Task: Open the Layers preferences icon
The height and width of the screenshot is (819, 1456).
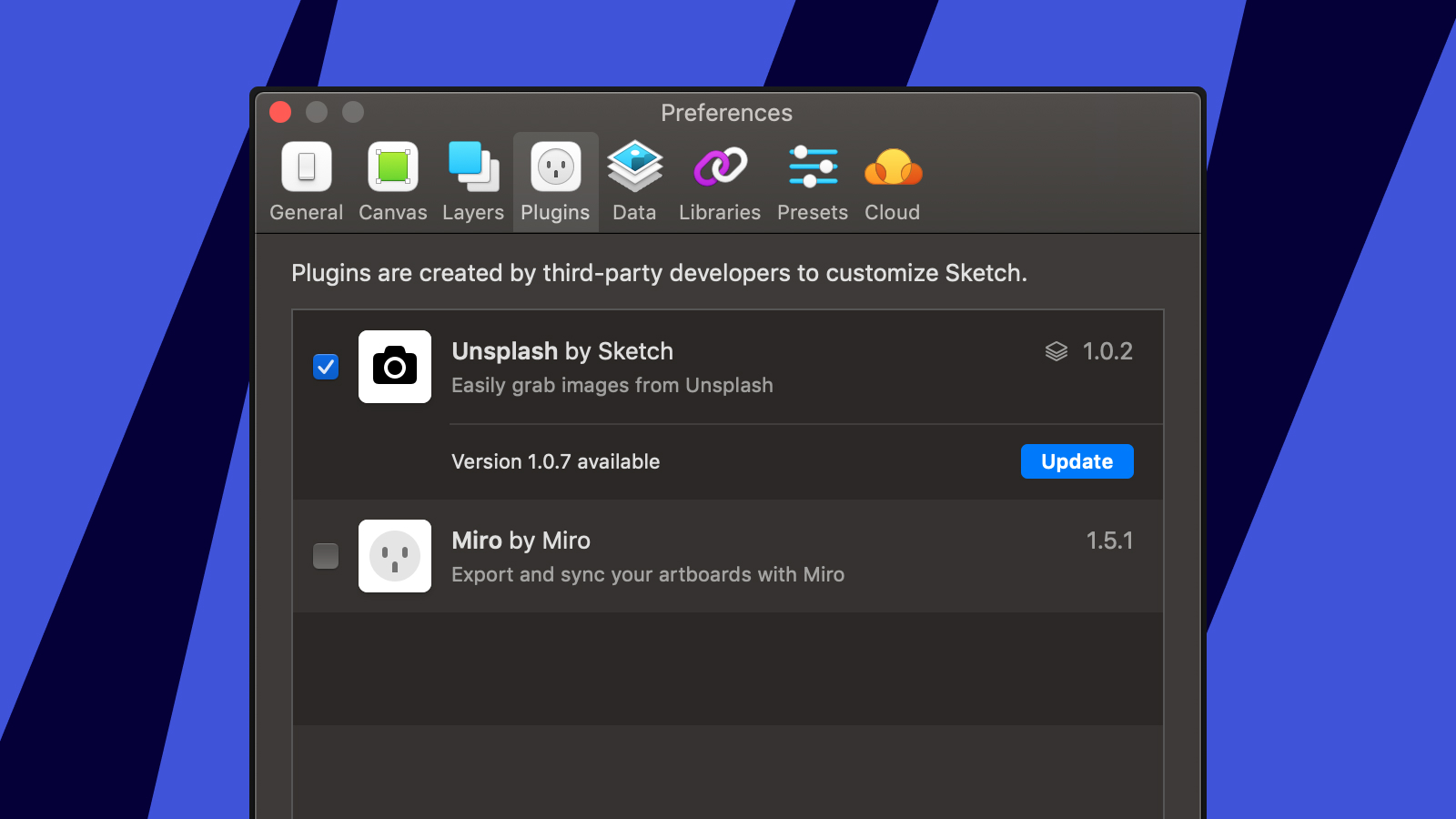Action: pos(473,167)
